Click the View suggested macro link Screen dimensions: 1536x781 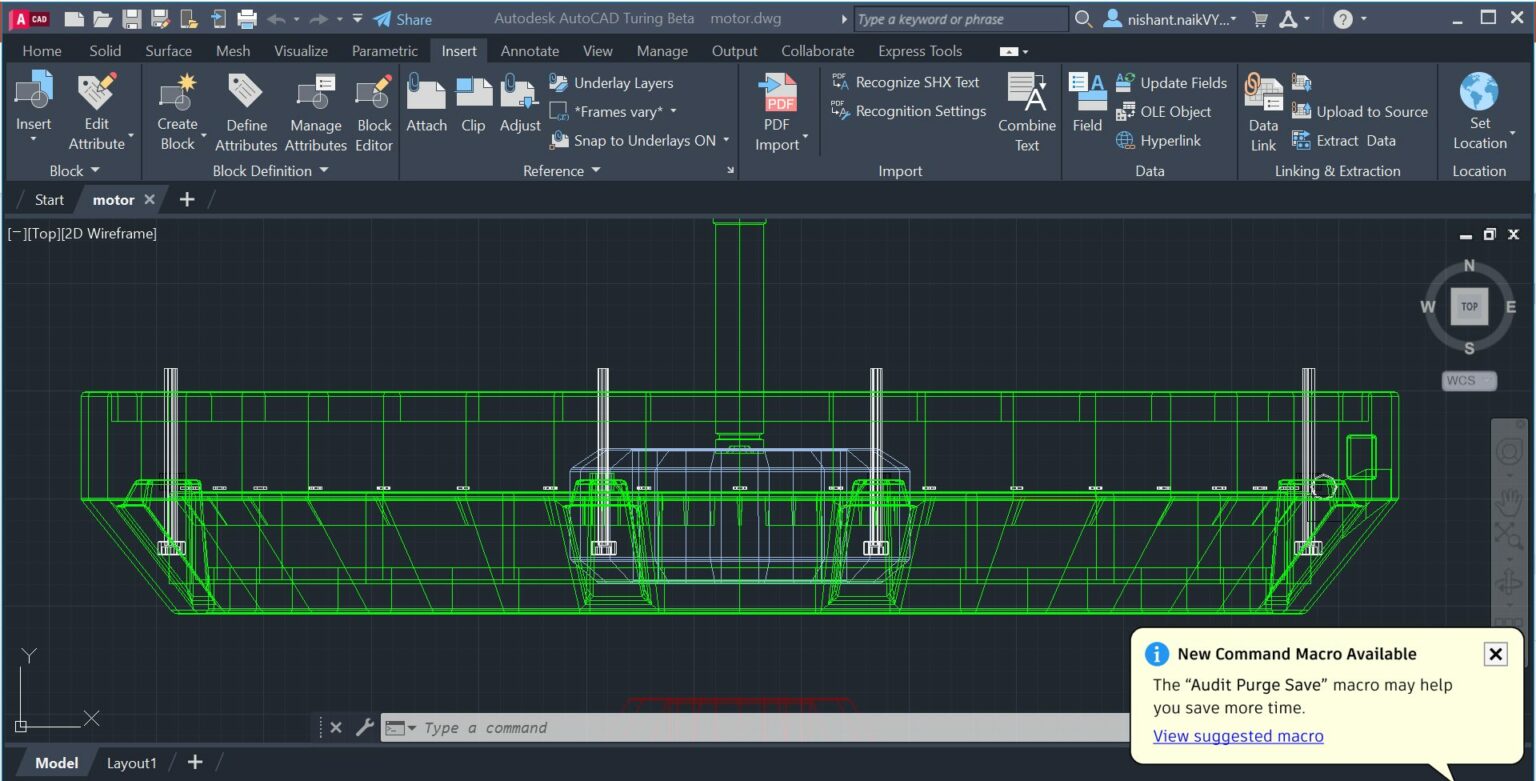tap(1238, 735)
